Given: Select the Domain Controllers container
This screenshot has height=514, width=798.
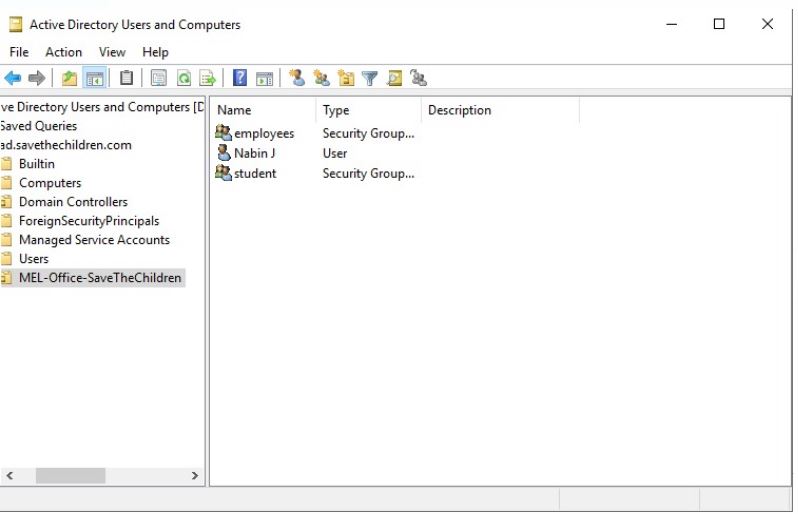Looking at the screenshot, I should point(73,202).
